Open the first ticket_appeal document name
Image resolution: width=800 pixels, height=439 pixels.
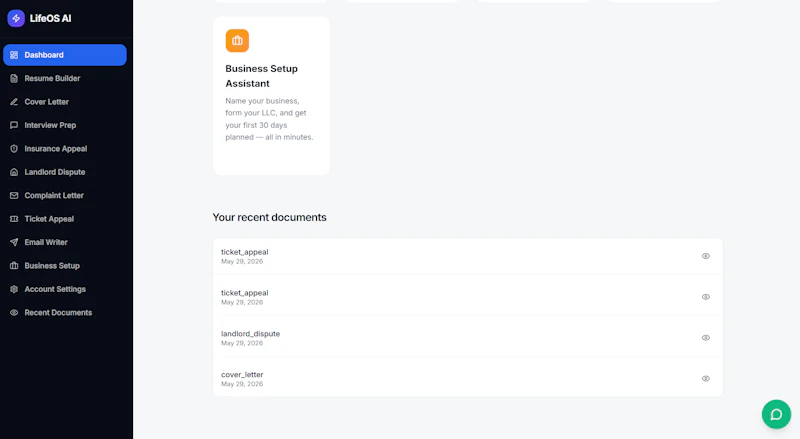[244, 252]
